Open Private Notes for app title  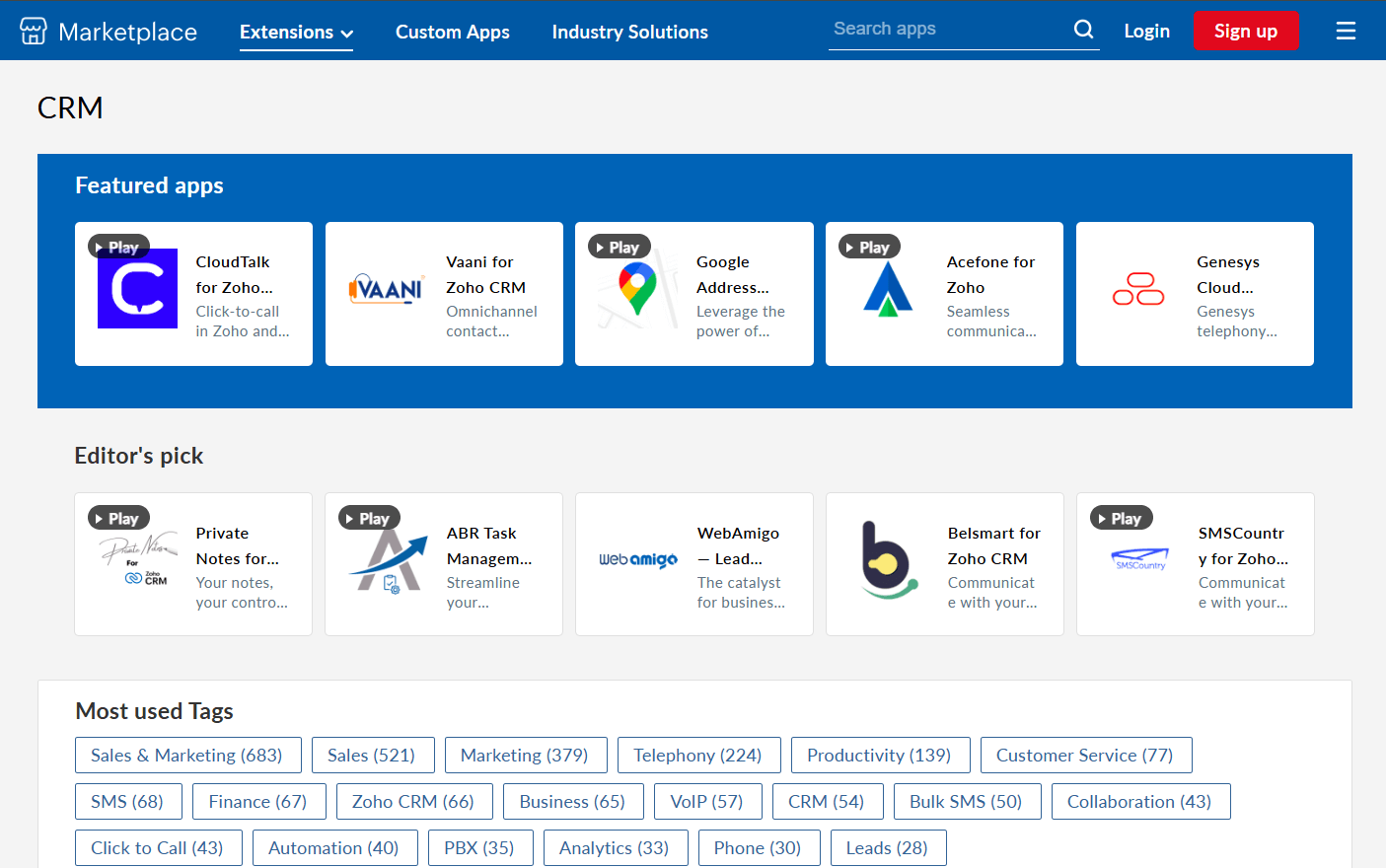coord(238,545)
